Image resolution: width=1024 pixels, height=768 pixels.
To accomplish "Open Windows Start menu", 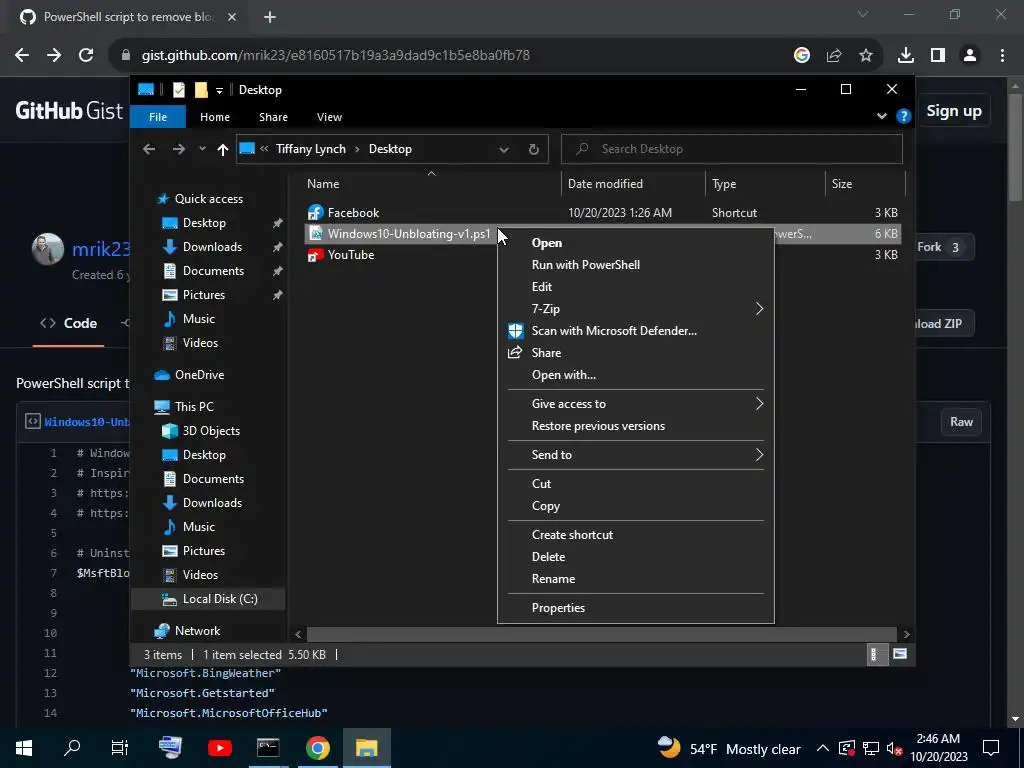I will (24, 748).
